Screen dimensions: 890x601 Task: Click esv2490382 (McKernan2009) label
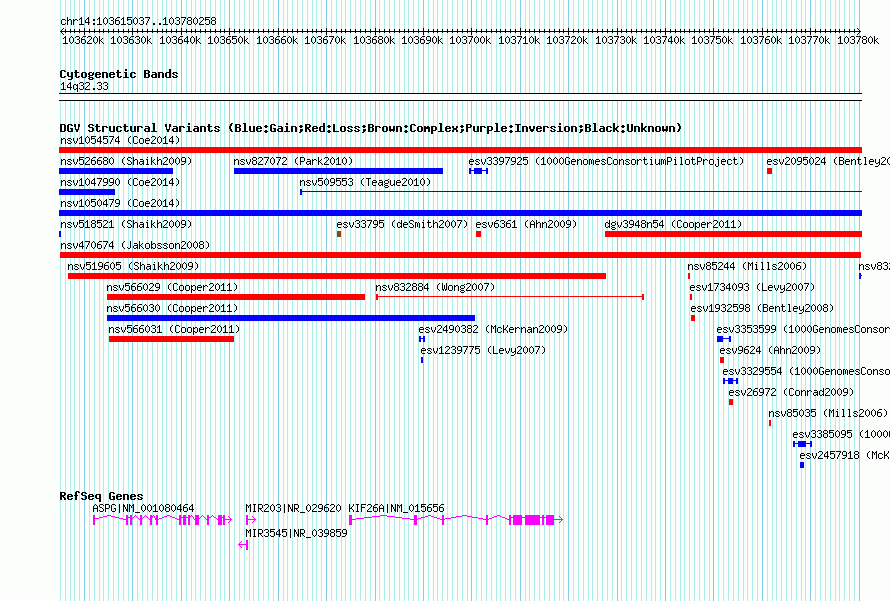coord(493,329)
